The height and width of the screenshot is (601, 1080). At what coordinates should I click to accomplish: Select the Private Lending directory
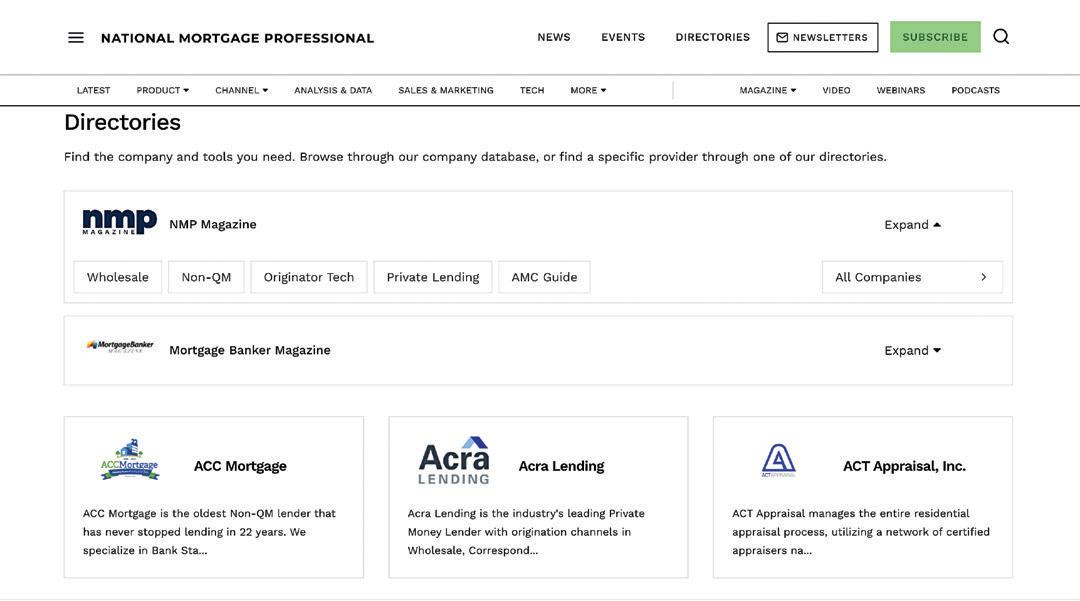point(433,277)
